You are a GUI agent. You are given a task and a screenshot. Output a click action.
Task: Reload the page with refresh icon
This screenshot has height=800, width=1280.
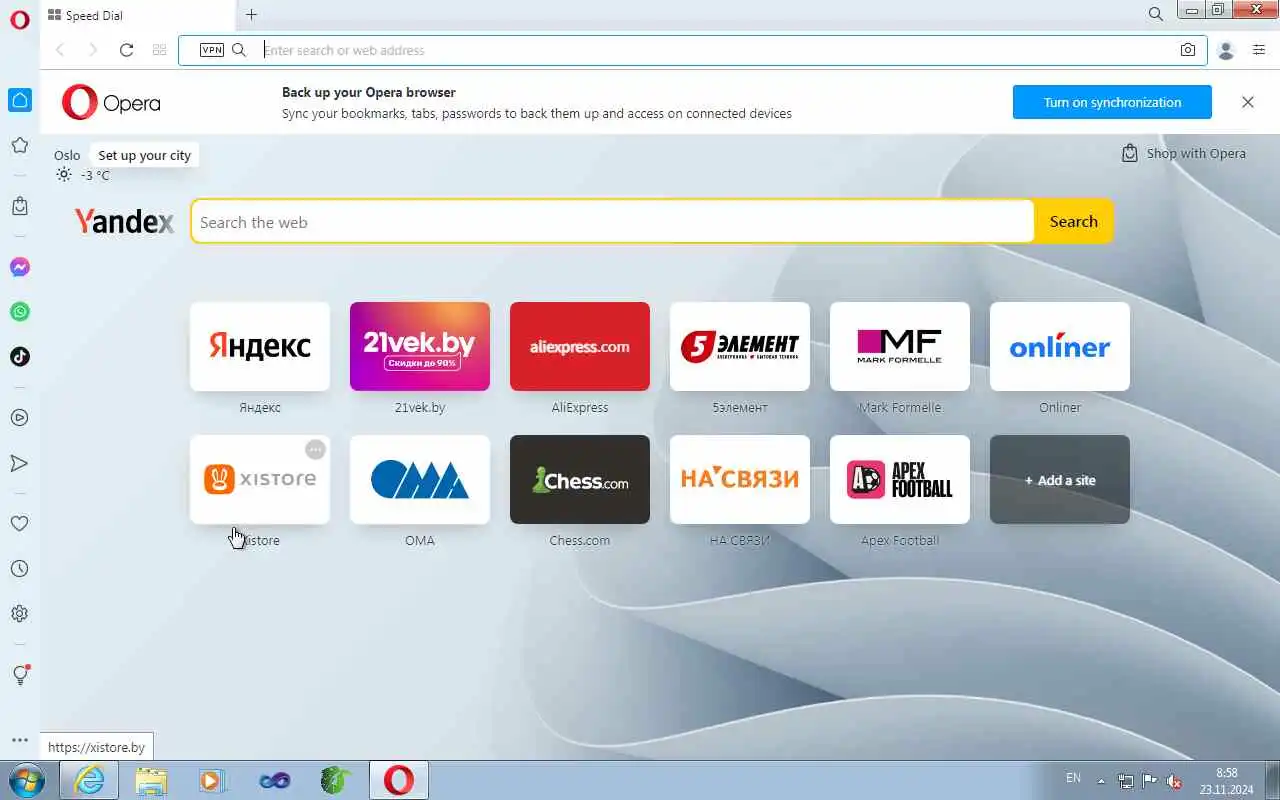(x=126, y=50)
